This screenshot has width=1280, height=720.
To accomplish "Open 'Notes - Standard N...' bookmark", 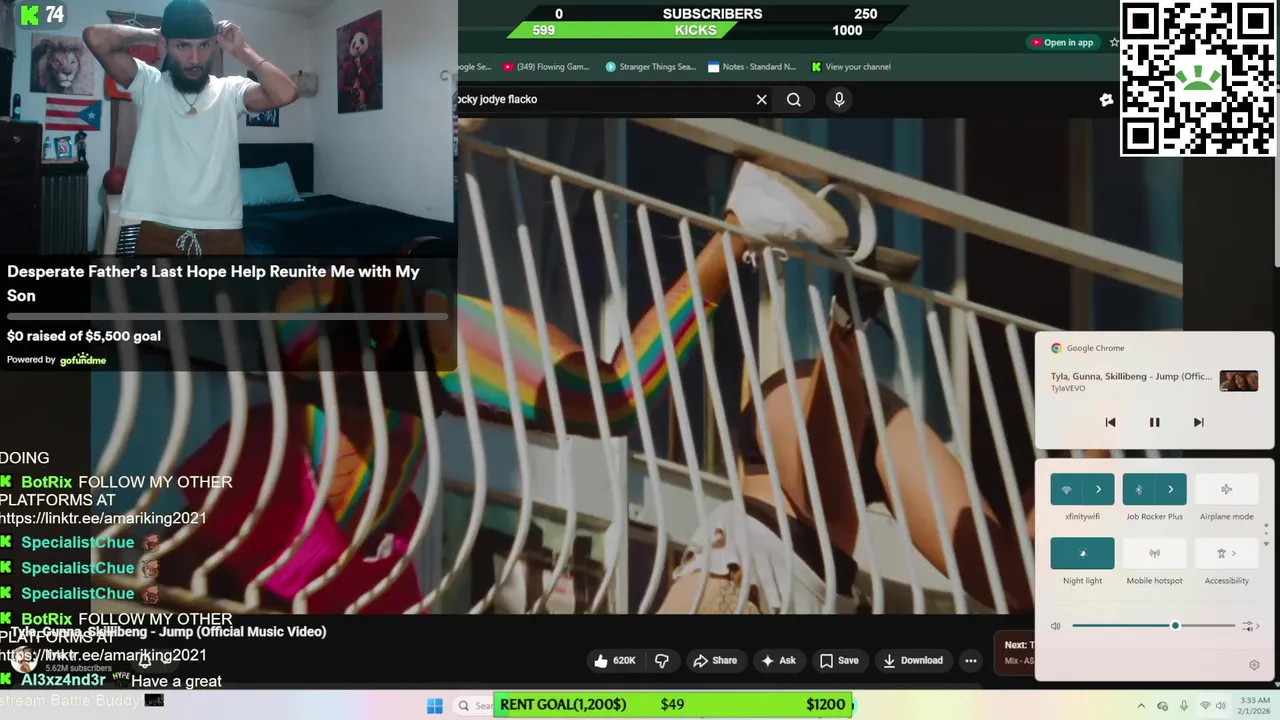I will coord(752,67).
